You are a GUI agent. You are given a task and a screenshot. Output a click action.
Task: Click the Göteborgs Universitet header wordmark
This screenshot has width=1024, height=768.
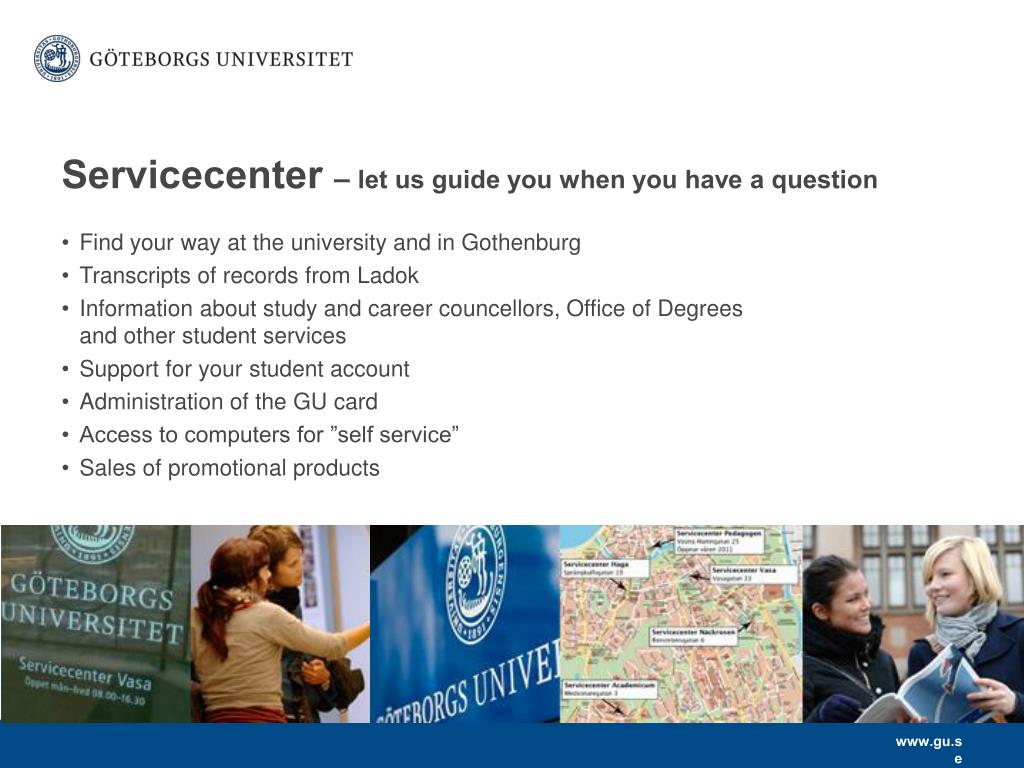point(221,59)
